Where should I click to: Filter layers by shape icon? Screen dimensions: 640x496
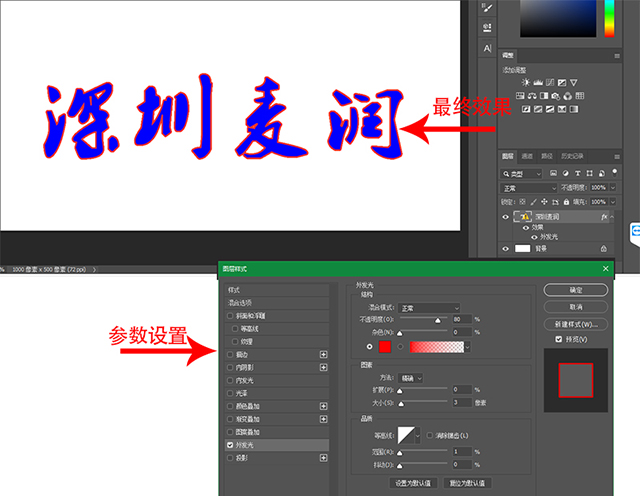(589, 173)
